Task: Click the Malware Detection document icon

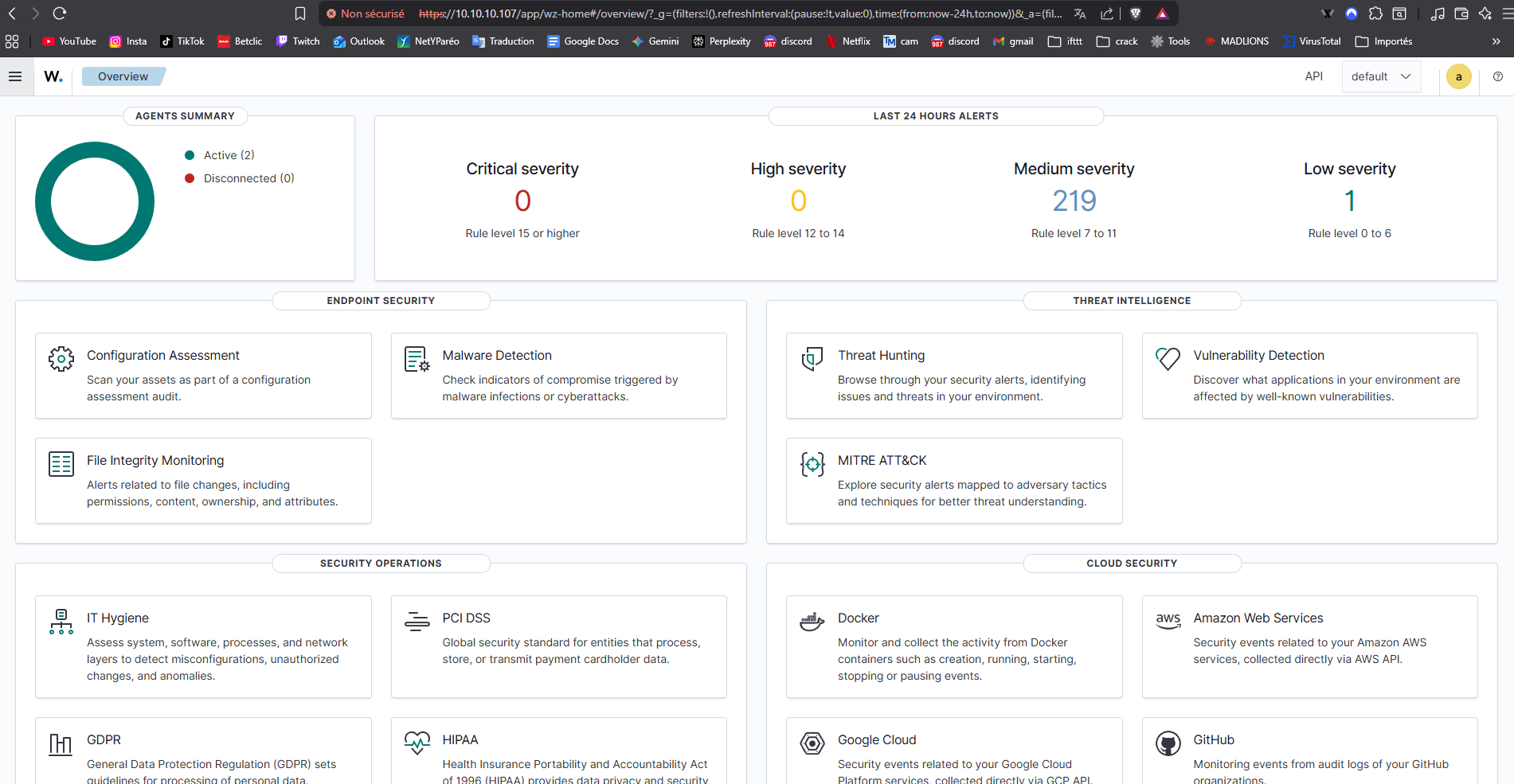Action: point(417,359)
